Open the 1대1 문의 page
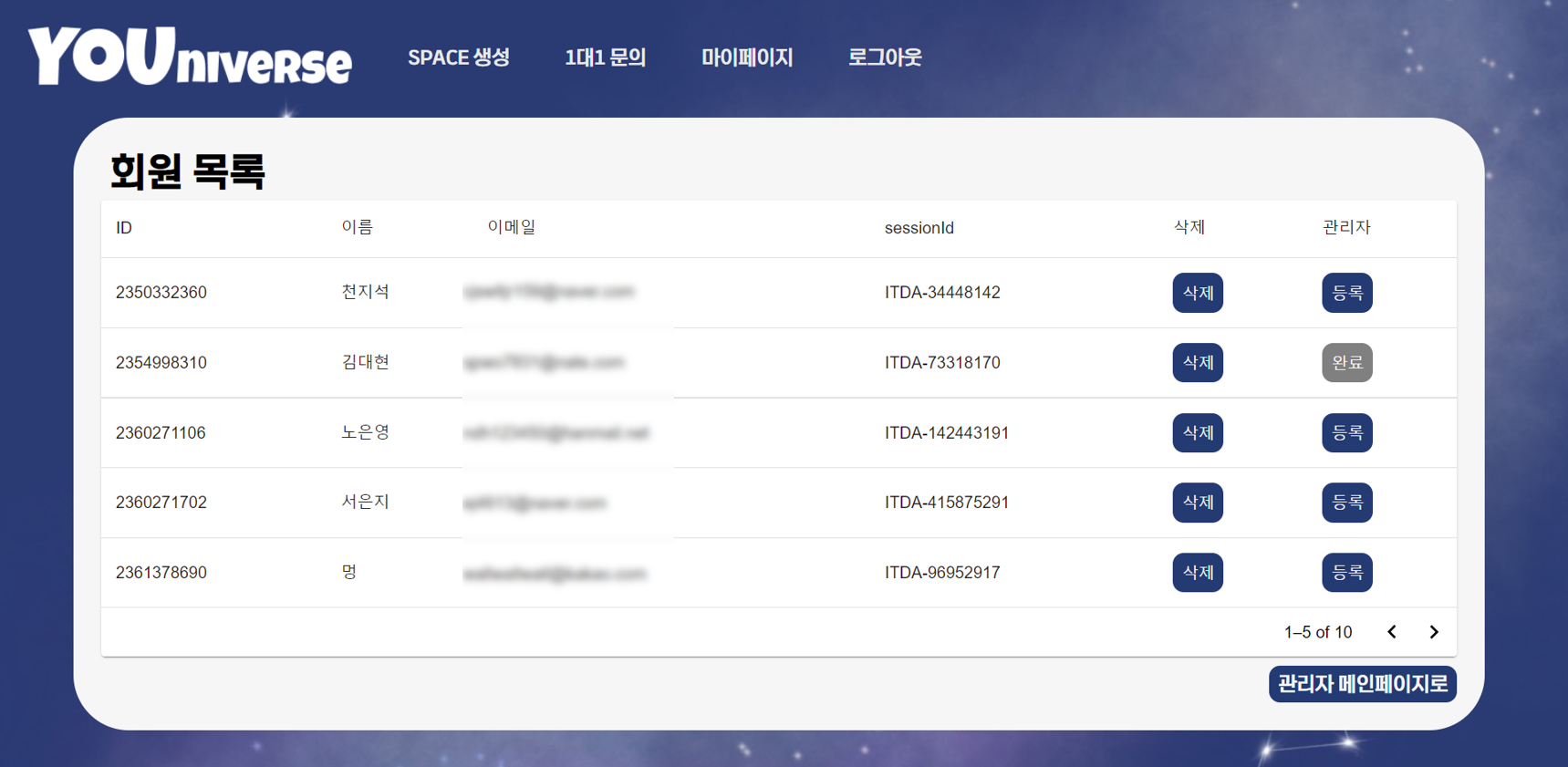 coord(606,57)
